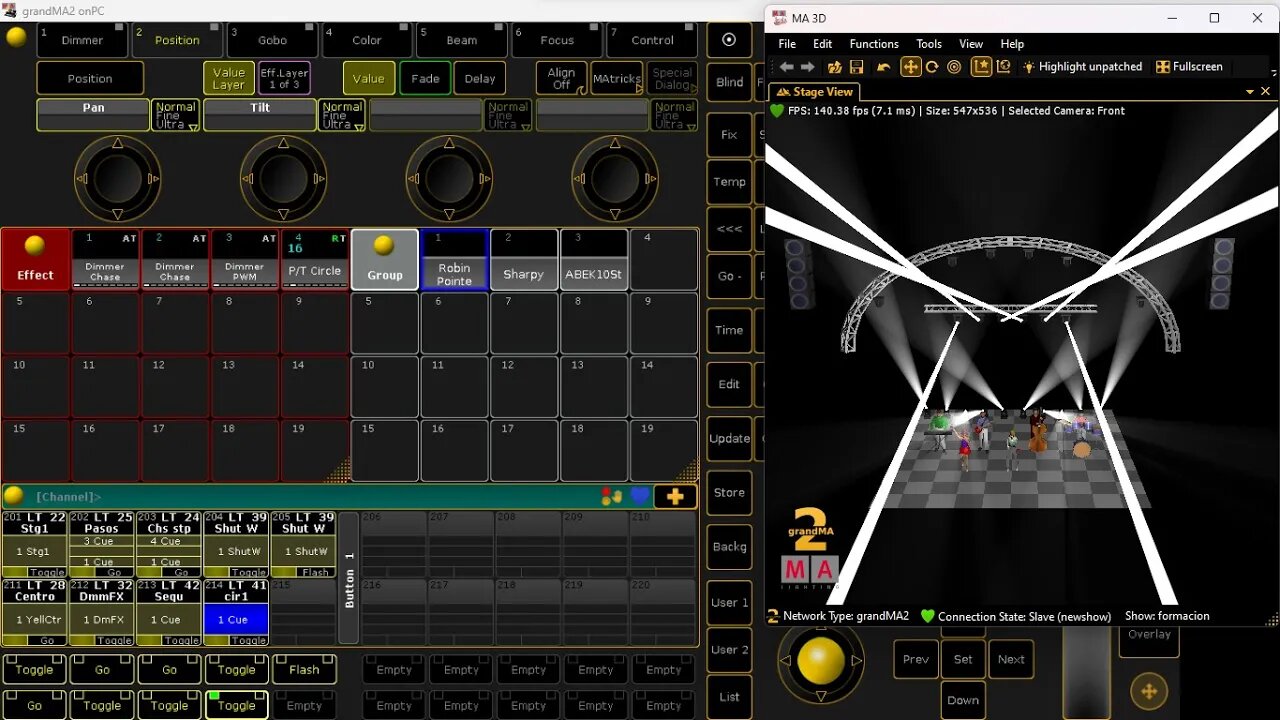Toggle the Fade layer button
The width and height of the screenshot is (1280, 720).
[425, 78]
